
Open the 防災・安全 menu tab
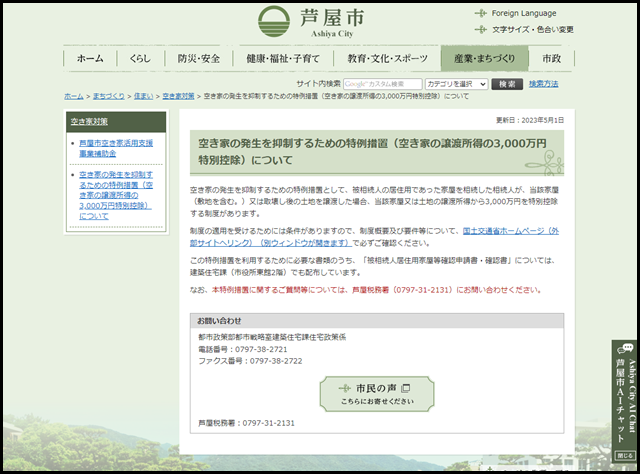[199, 58]
